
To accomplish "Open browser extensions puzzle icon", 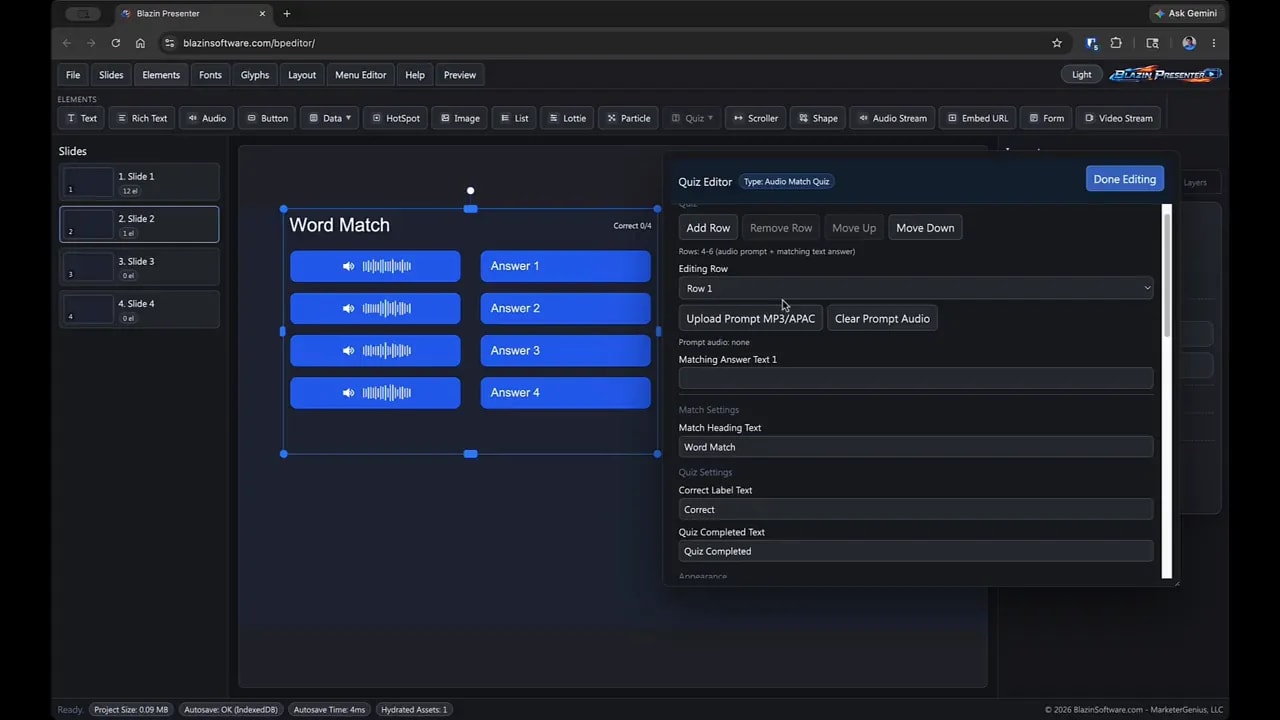I will coord(1116,43).
